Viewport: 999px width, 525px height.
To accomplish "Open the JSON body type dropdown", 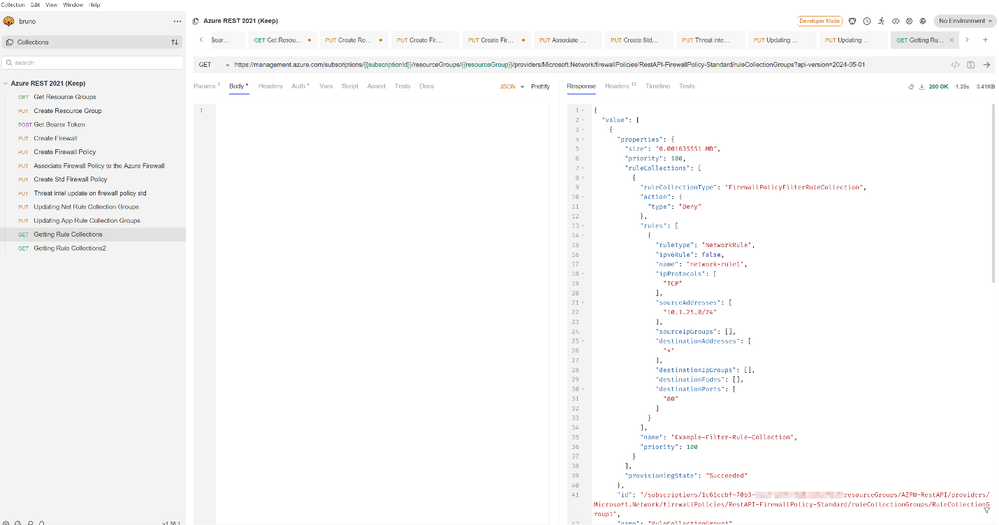I will click(512, 87).
